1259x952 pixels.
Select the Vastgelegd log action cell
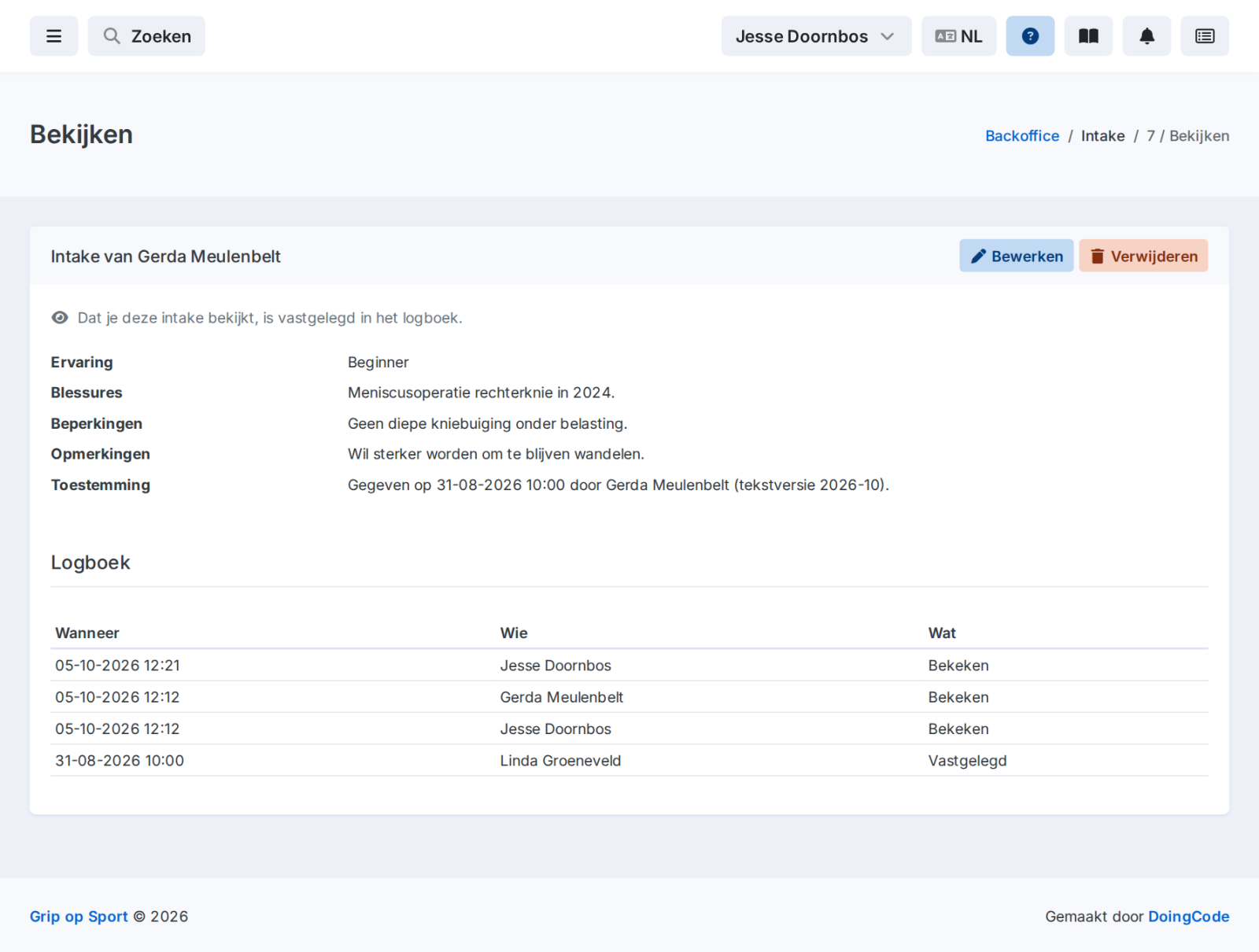(x=967, y=761)
